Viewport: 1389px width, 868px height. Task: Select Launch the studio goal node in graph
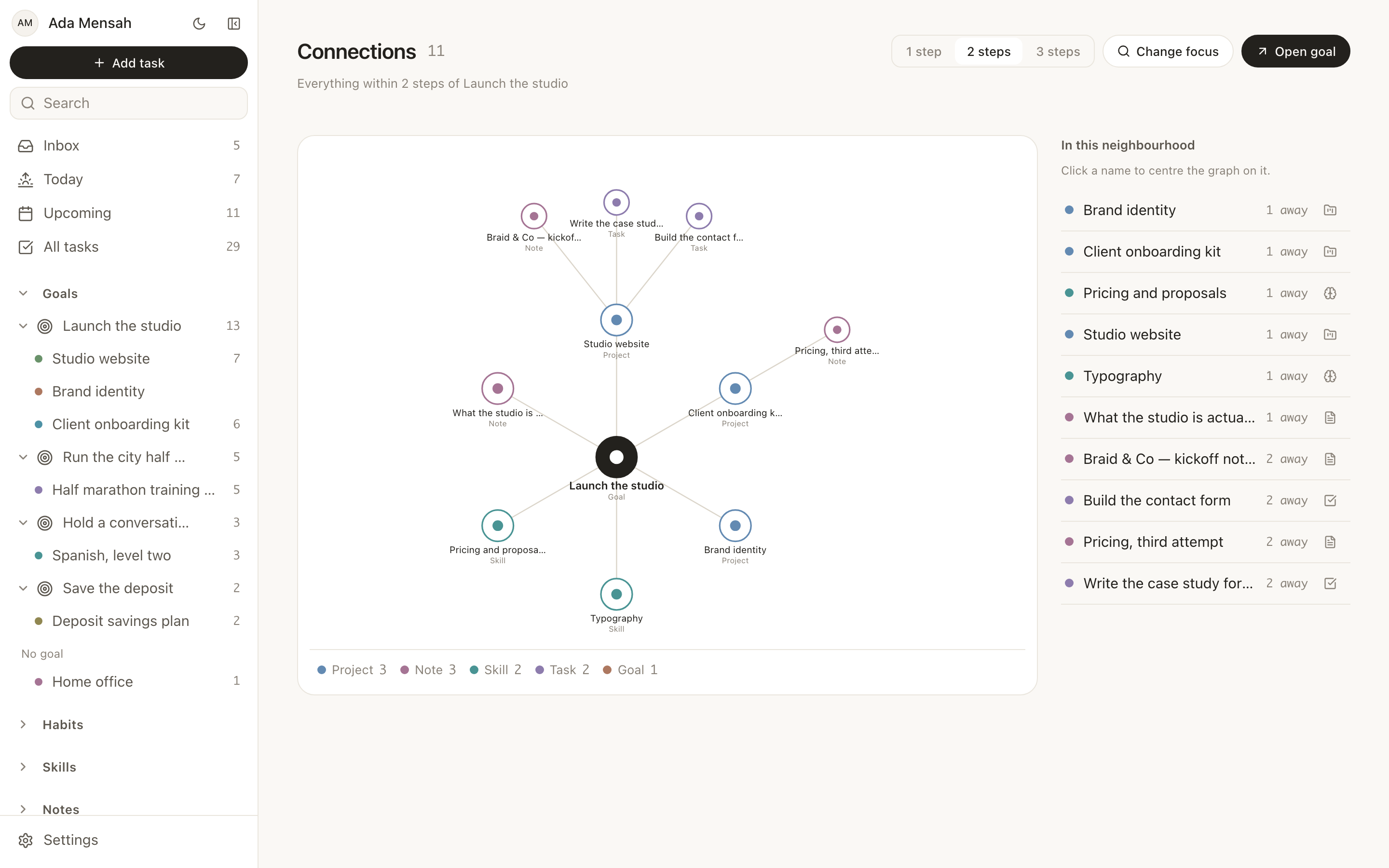[x=616, y=457]
